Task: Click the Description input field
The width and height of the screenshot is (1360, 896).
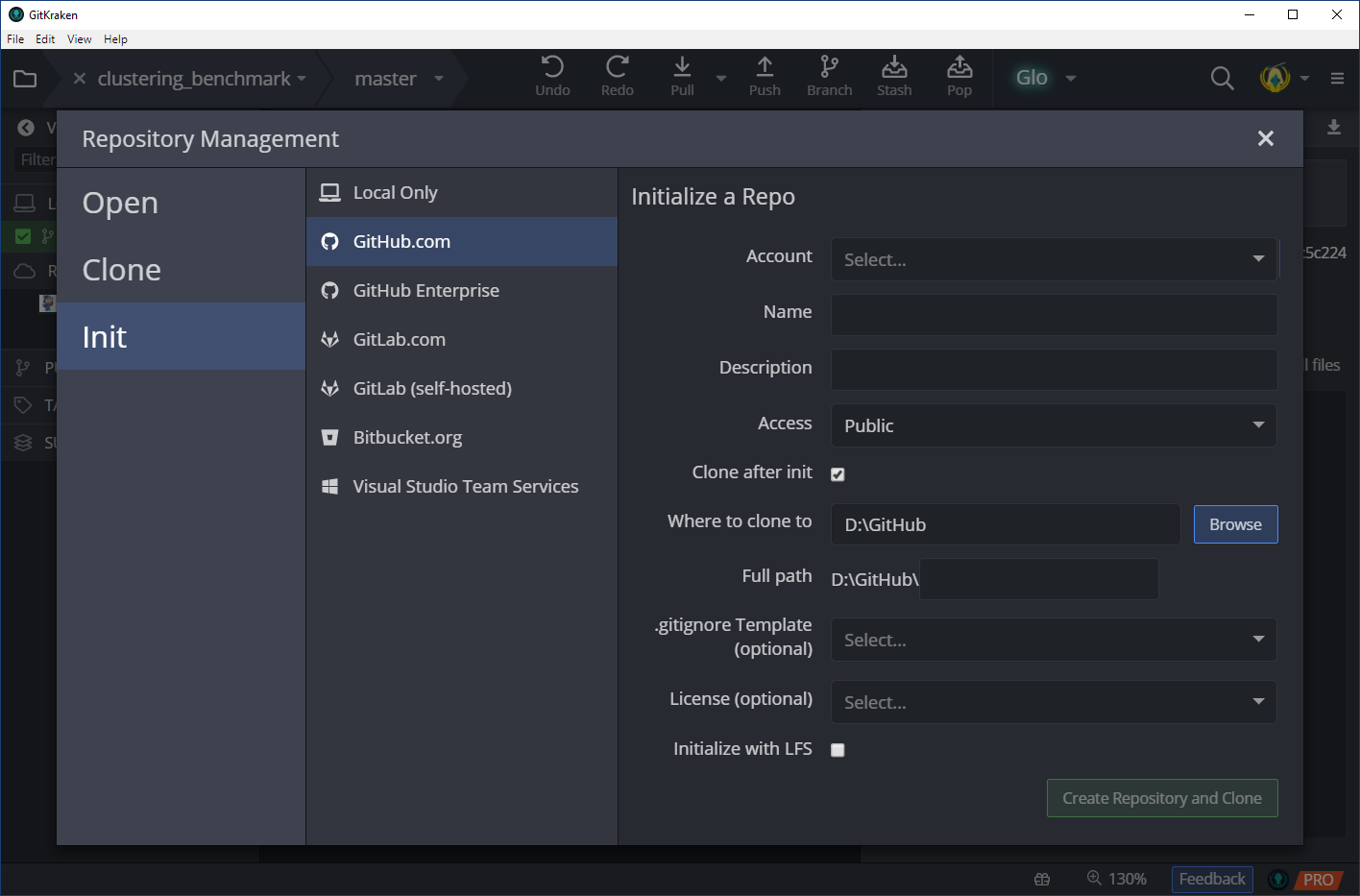Action: point(1054,370)
